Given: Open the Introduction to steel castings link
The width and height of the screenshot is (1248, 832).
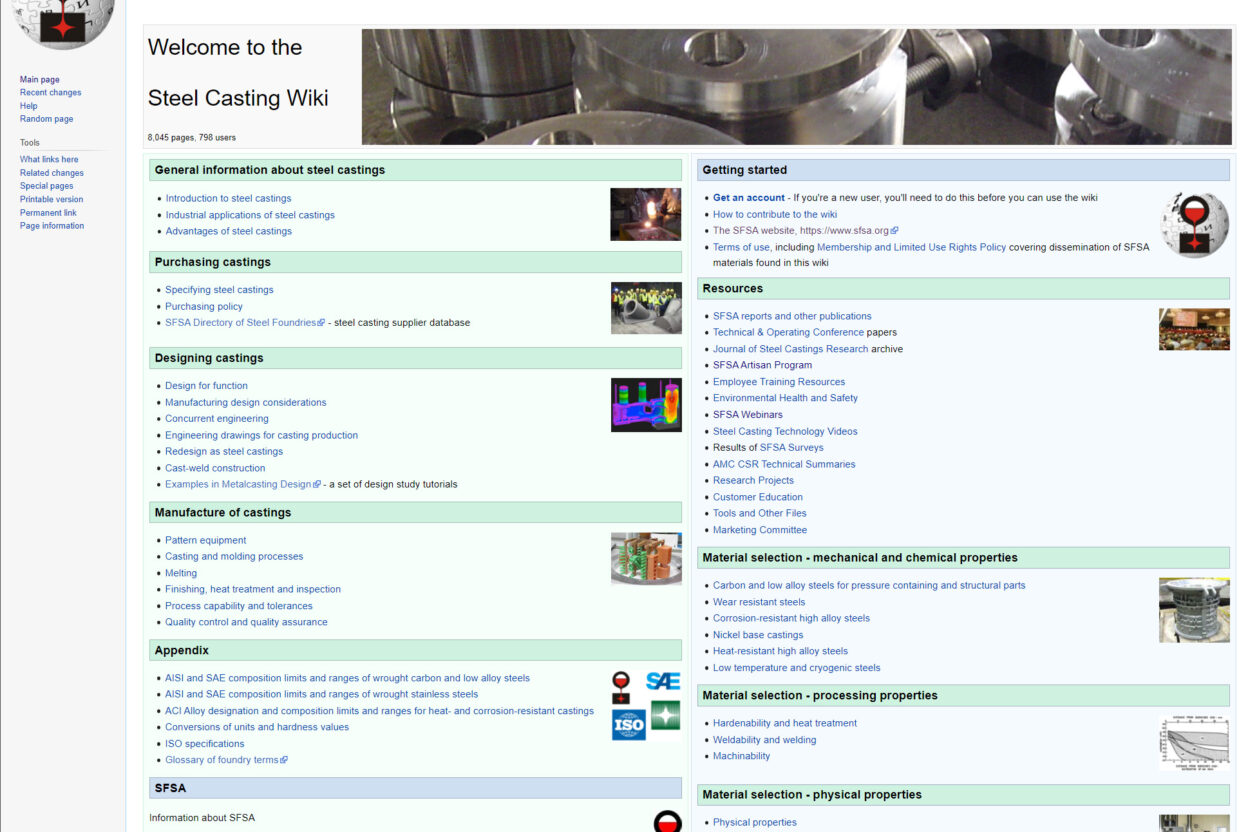Looking at the screenshot, I should [x=228, y=199].
